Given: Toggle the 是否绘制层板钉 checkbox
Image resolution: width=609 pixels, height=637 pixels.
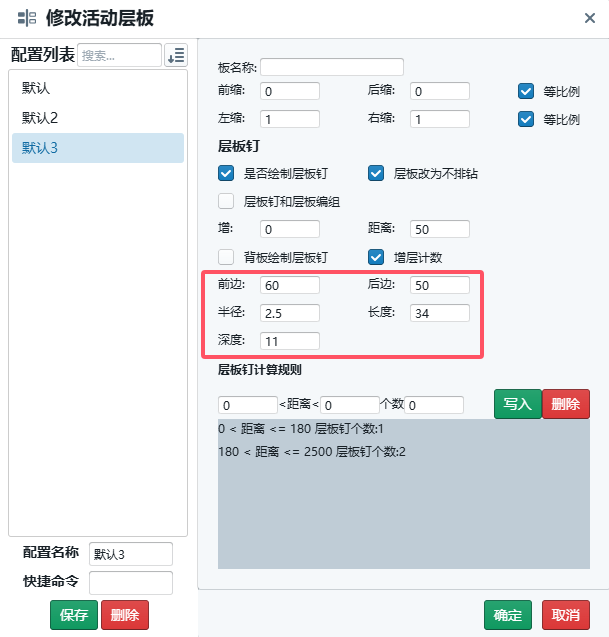Looking at the screenshot, I should click(226, 173).
